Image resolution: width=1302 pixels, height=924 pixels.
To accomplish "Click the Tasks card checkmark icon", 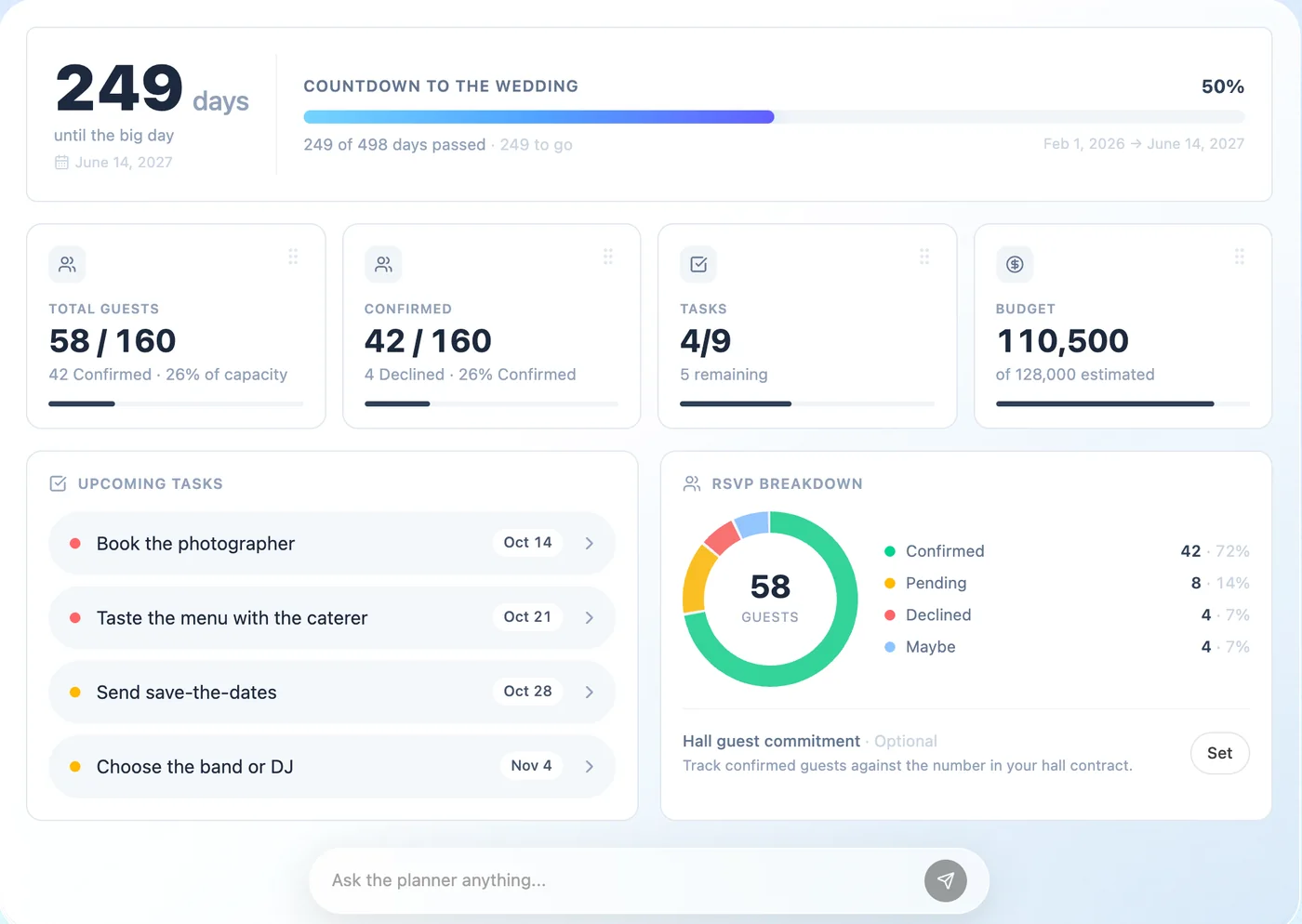I will point(698,265).
